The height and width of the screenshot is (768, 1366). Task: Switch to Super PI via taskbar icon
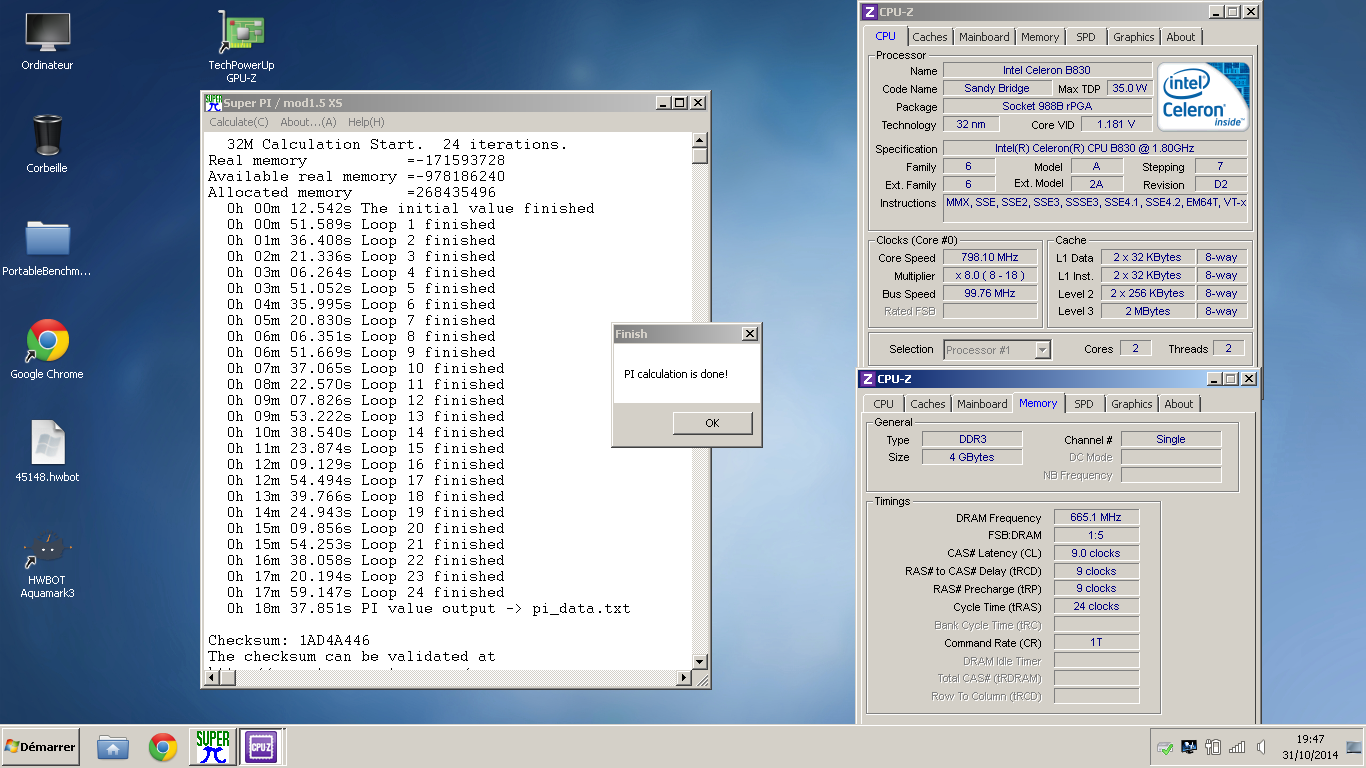(x=213, y=747)
